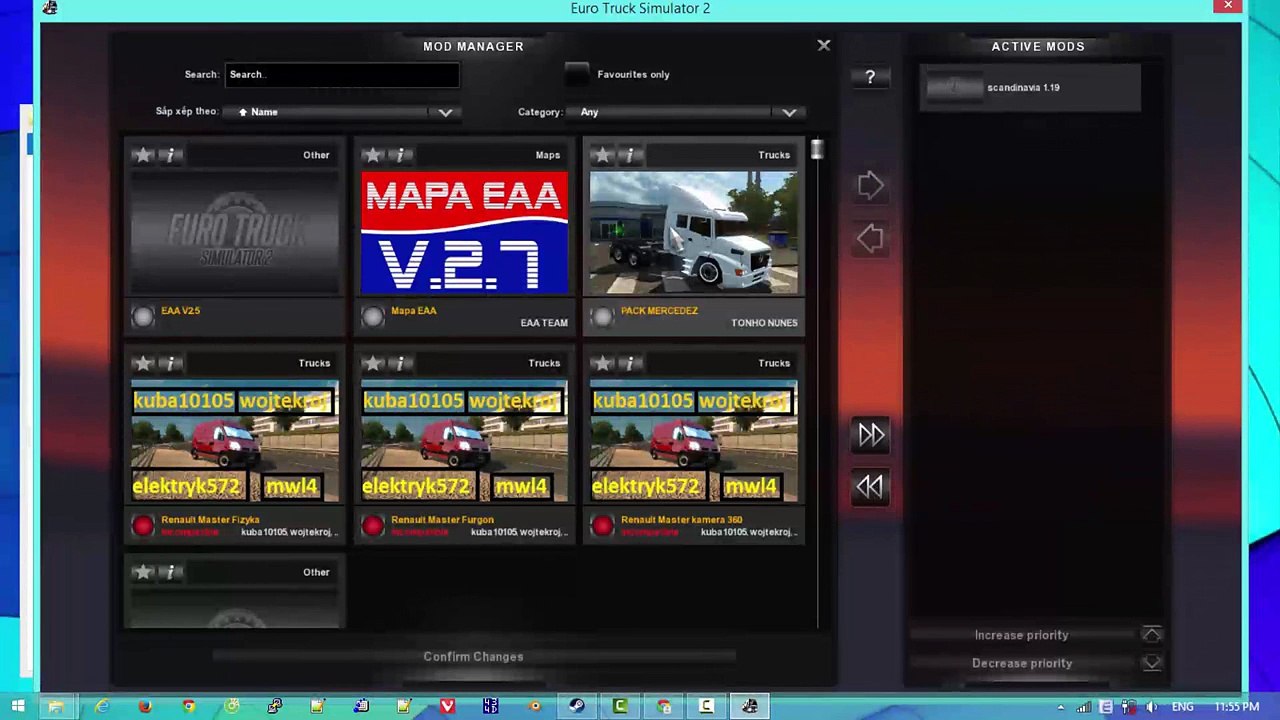Activate selected mod with right arrow
Screen dimensions: 1280x720
pyautogui.click(x=870, y=185)
